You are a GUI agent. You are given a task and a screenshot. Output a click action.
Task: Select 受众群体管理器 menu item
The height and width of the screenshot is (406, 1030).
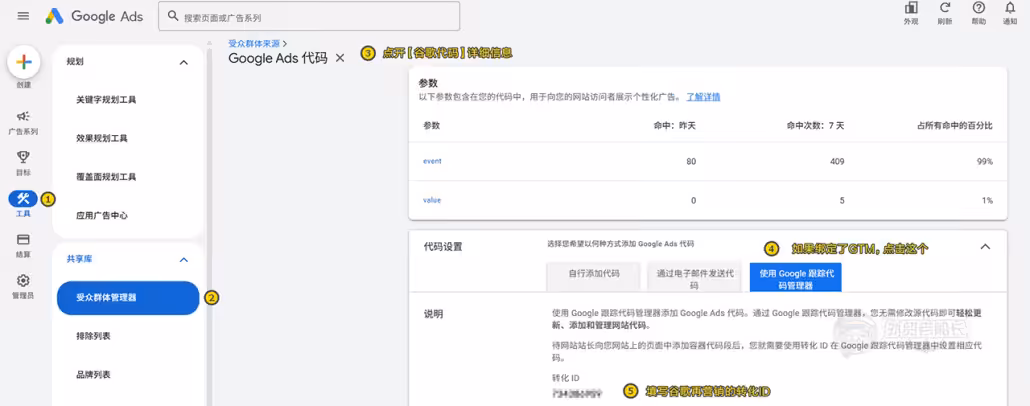click(x=128, y=298)
